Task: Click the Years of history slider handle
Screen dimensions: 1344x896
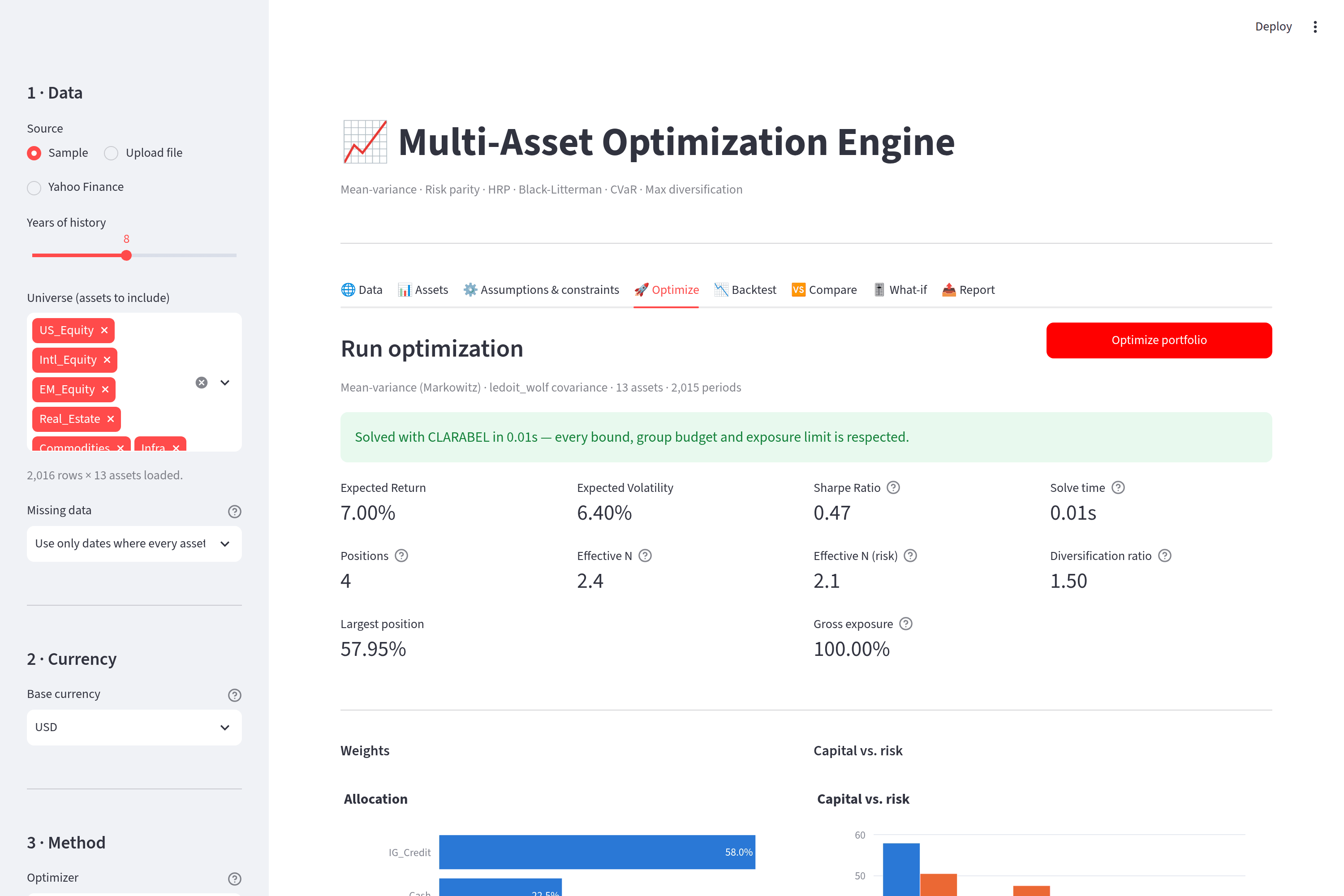Action: tap(127, 255)
